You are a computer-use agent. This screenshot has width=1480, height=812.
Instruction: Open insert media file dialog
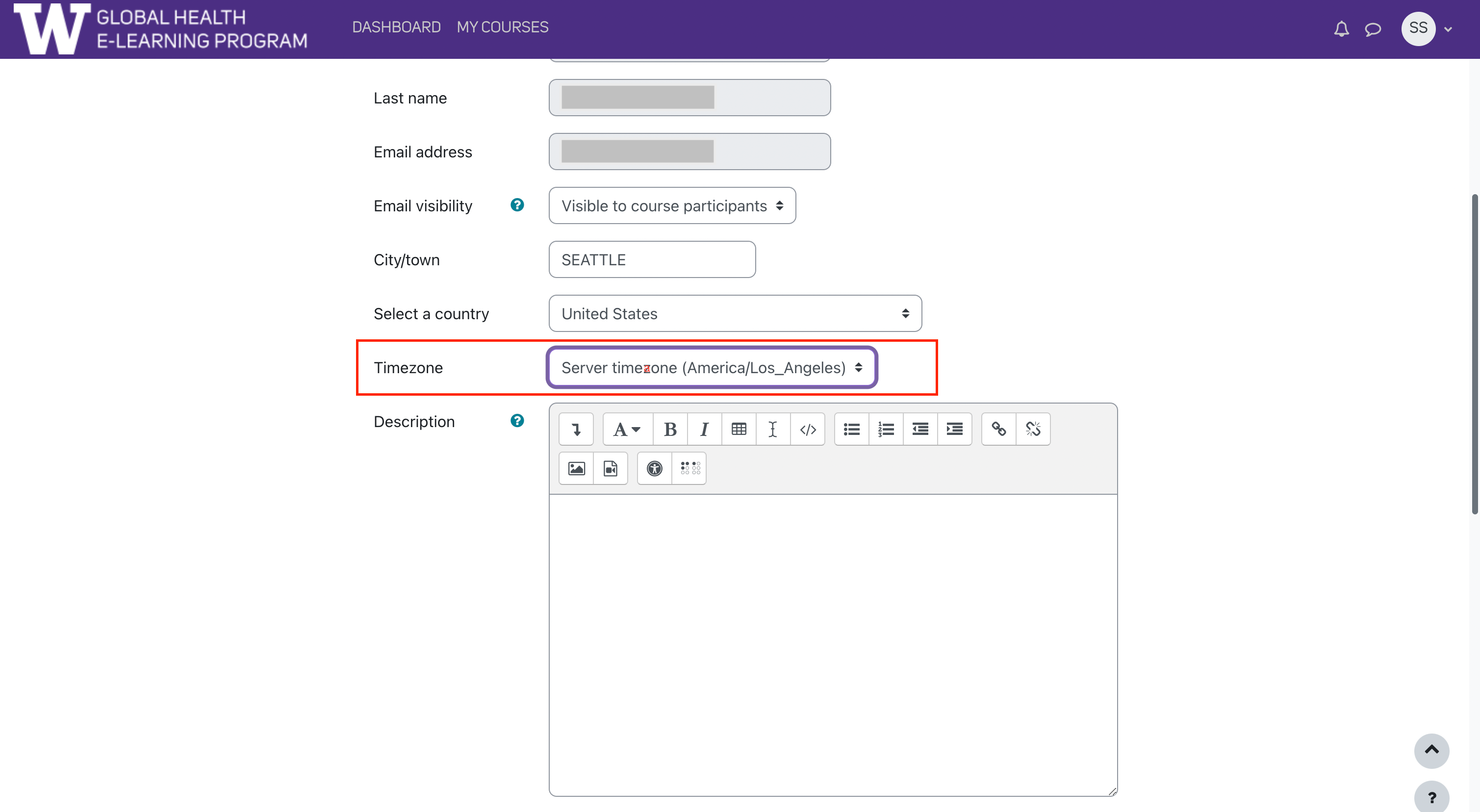610,468
